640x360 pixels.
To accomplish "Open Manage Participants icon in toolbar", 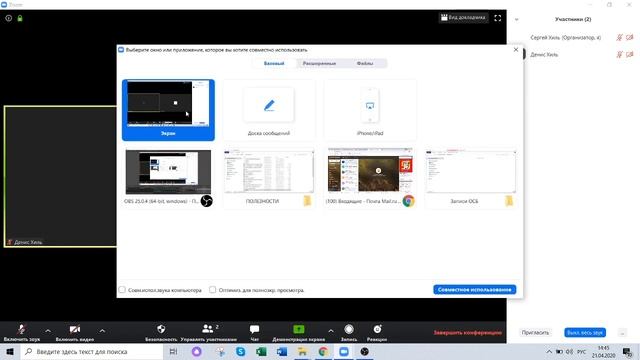I will [208, 328].
